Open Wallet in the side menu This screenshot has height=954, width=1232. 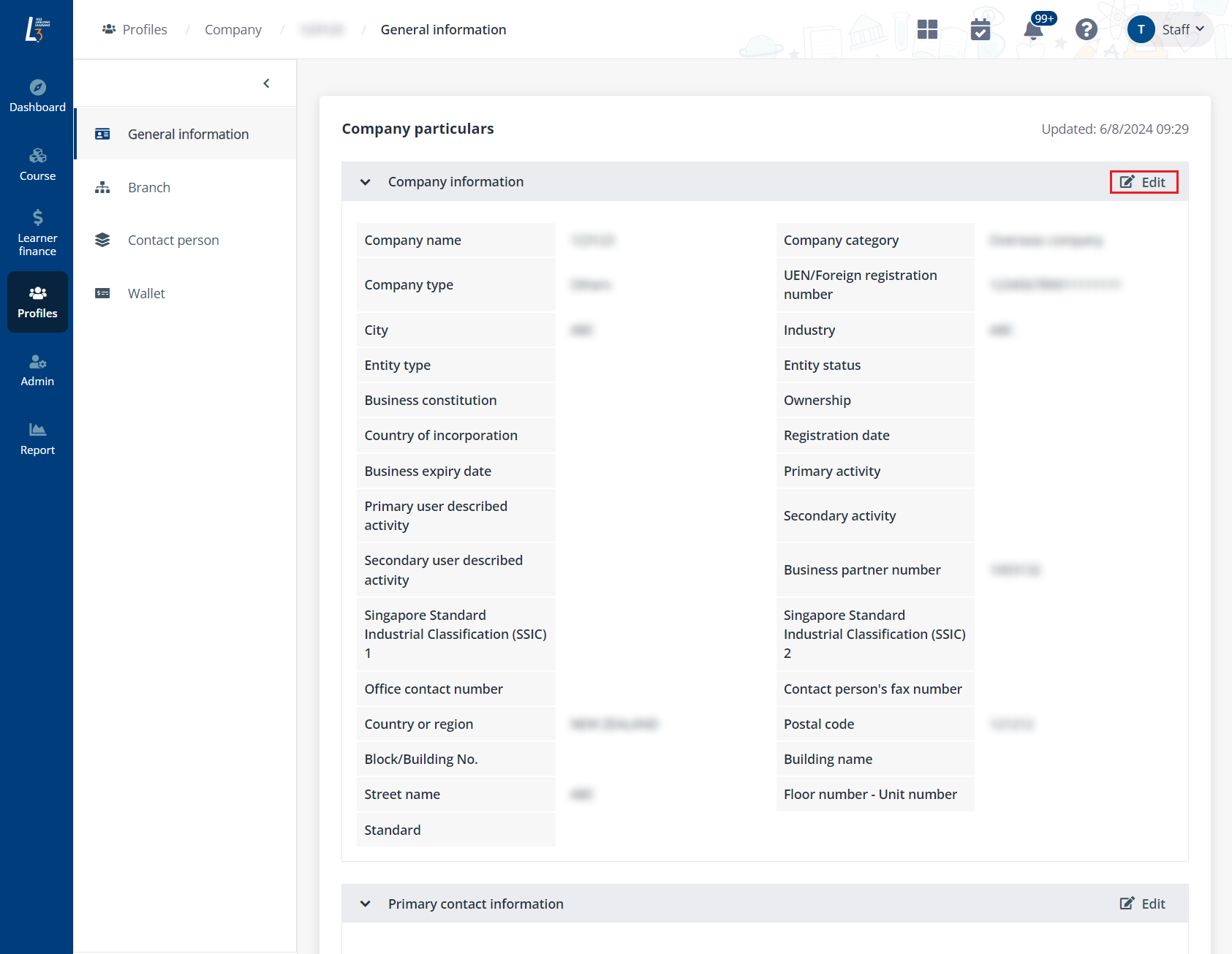coord(146,294)
